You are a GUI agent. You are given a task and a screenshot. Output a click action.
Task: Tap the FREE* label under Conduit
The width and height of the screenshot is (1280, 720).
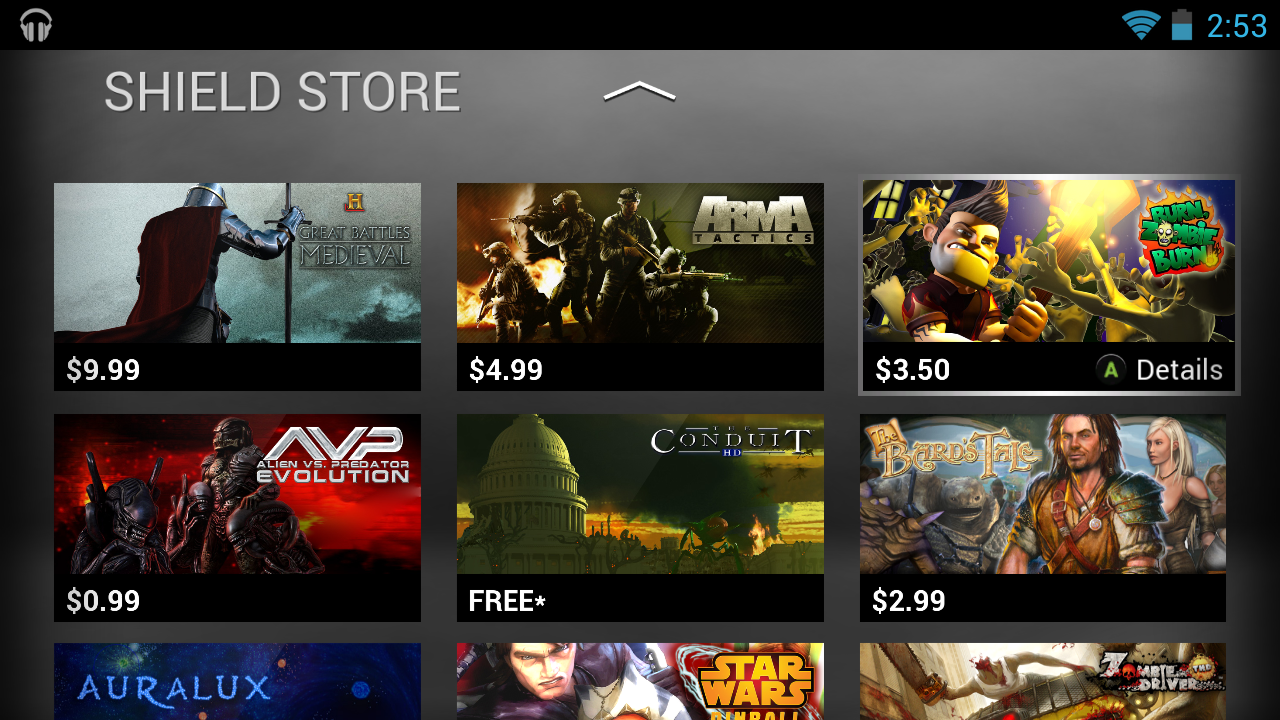click(507, 601)
